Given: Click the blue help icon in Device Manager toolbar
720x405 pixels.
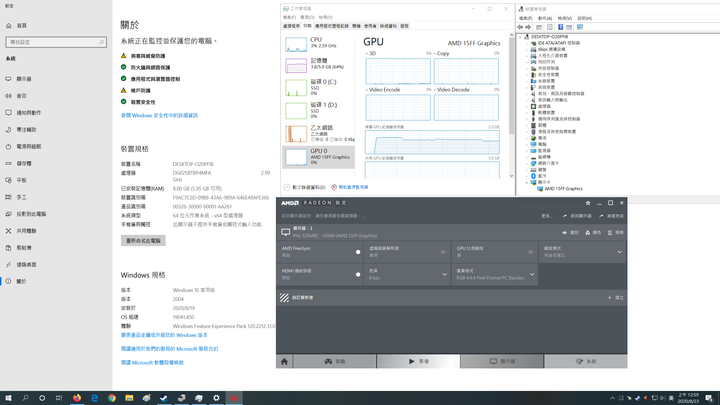Looking at the screenshot, I should coord(560,27).
